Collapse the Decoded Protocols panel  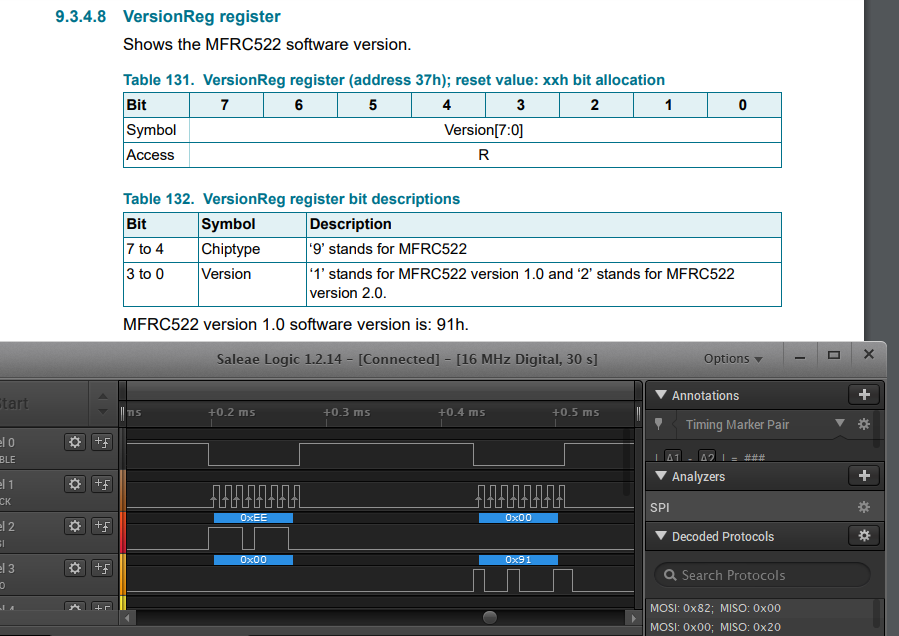tap(660, 536)
